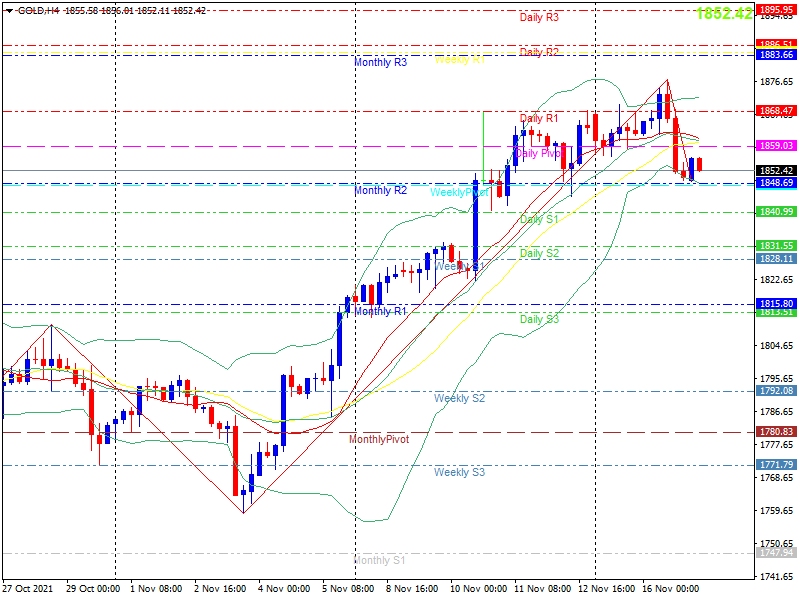This screenshot has height=600, width=800.
Task: Click the 1780.83 MonthlyPivot price tag
Action: click(776, 432)
